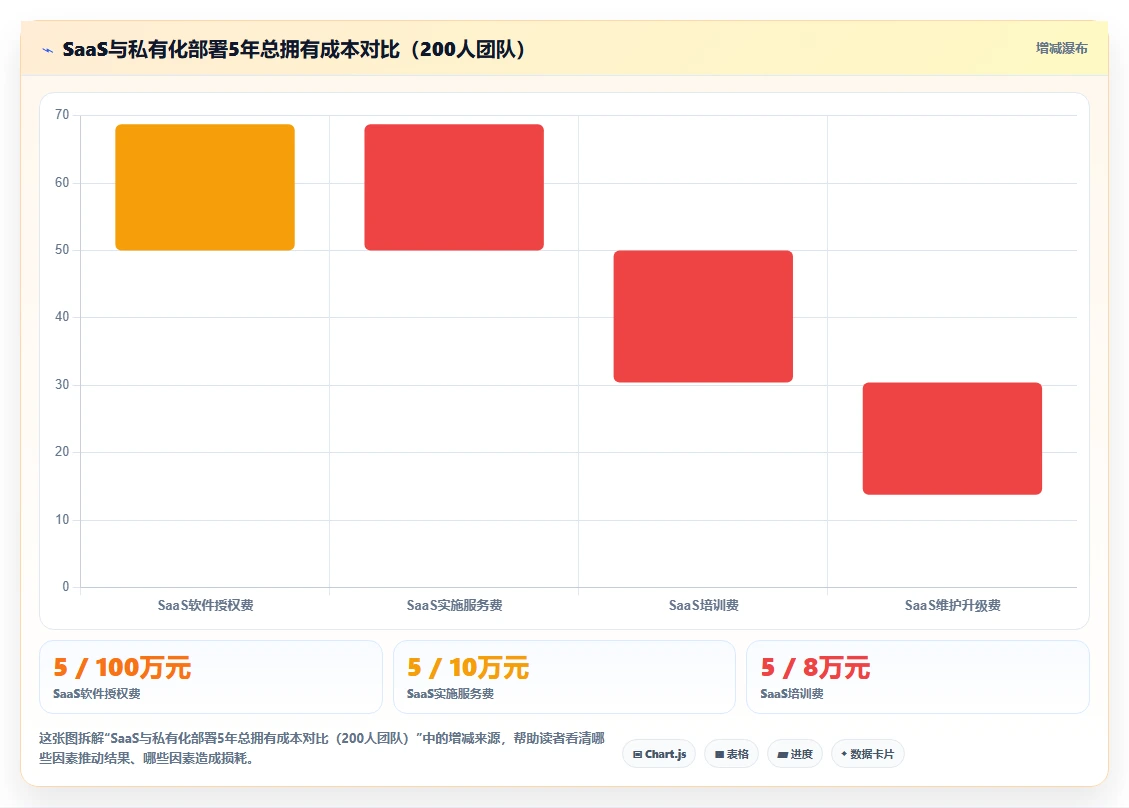Click card caption SaaS软件授权费 under 100万元

pyautogui.click(x=96, y=693)
